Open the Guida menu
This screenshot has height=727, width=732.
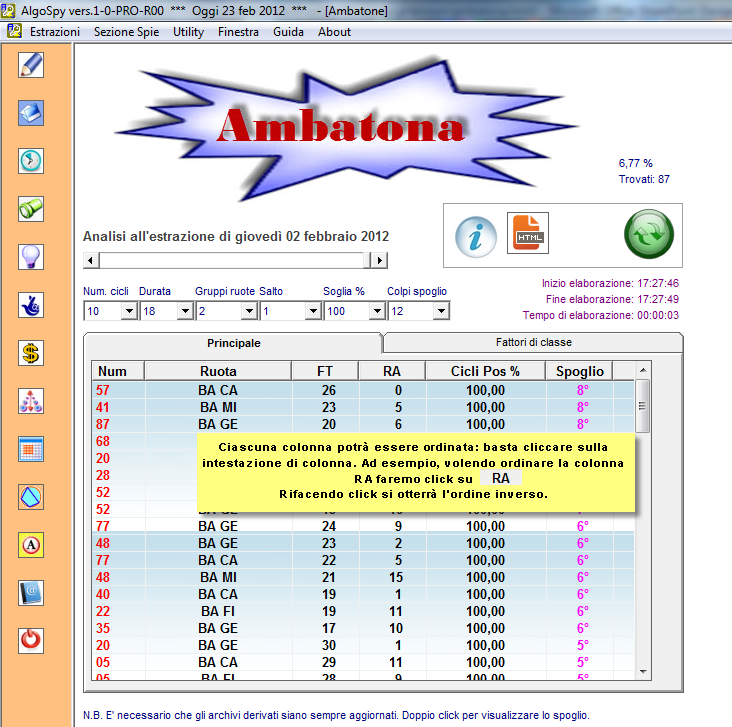coord(288,32)
